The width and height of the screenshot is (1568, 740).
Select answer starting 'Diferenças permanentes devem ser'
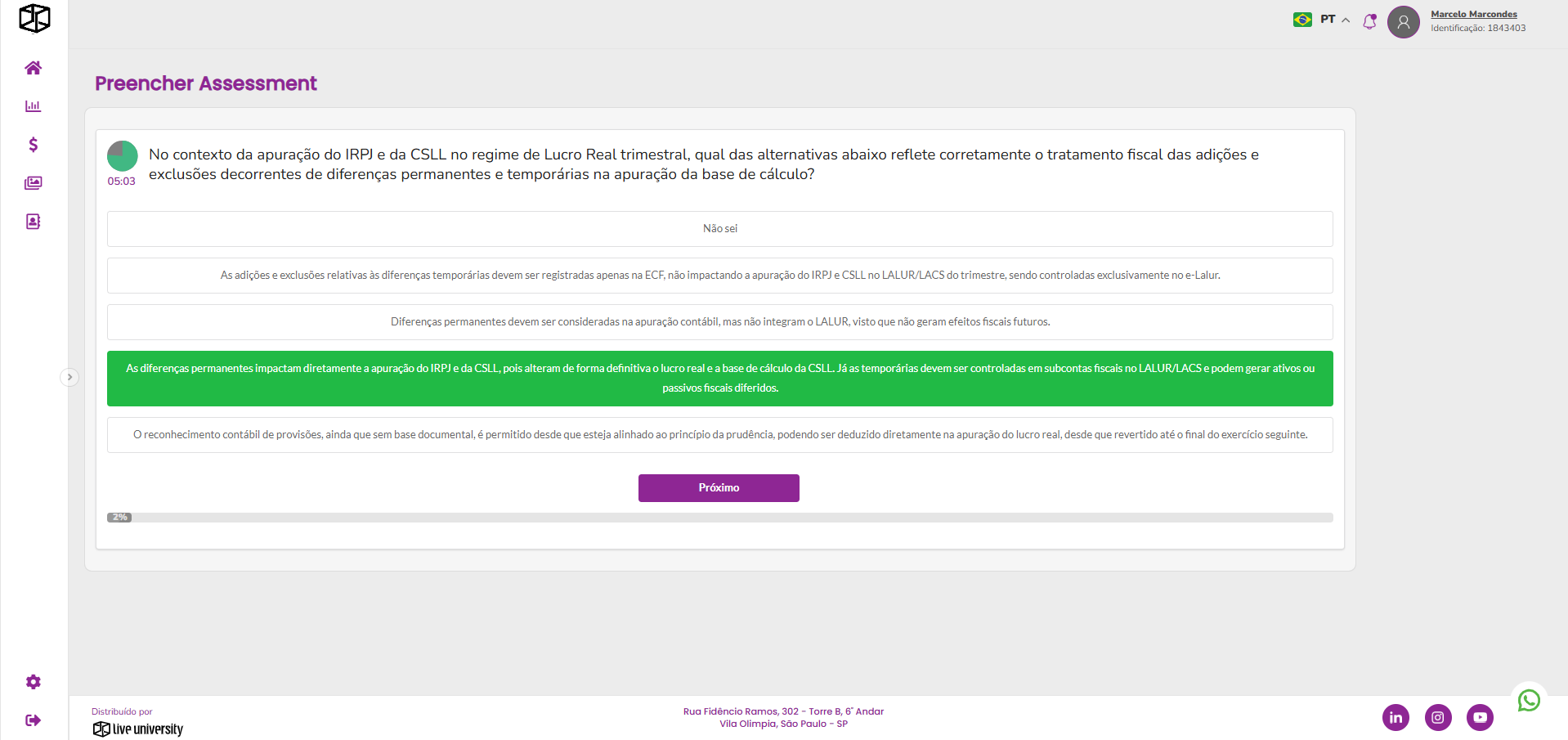[719, 322]
